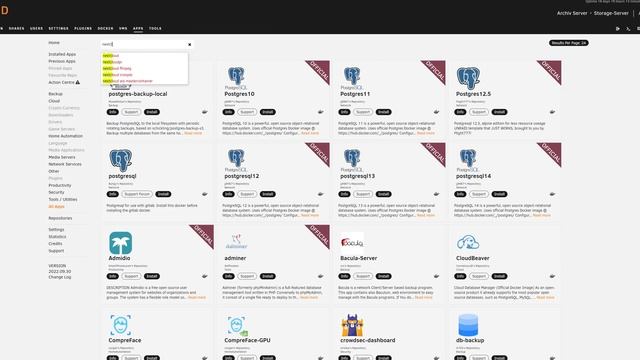
Task: Open the Admidio palm tree icon
Action: tap(120, 243)
